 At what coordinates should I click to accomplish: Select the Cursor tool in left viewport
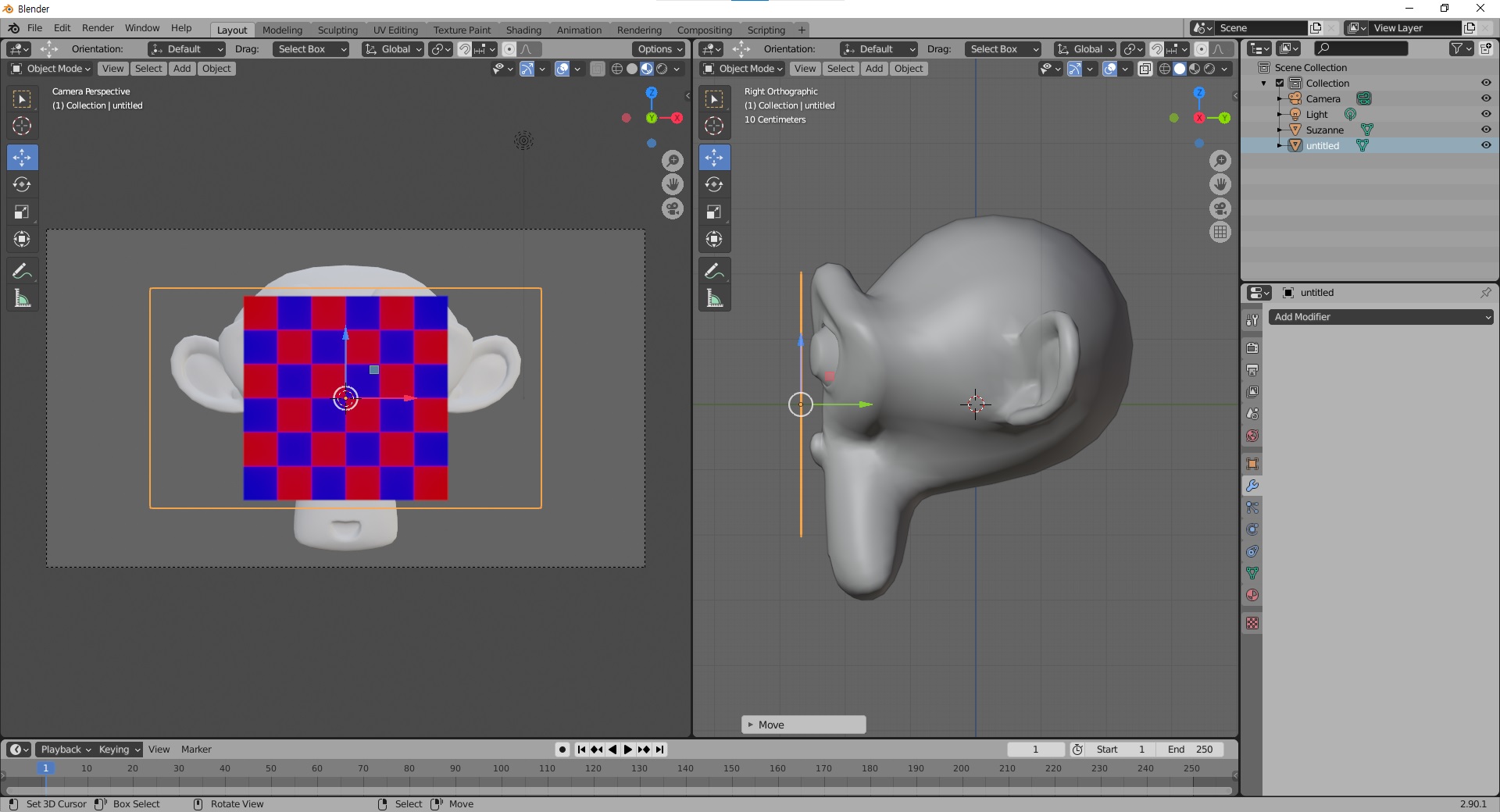(22, 126)
